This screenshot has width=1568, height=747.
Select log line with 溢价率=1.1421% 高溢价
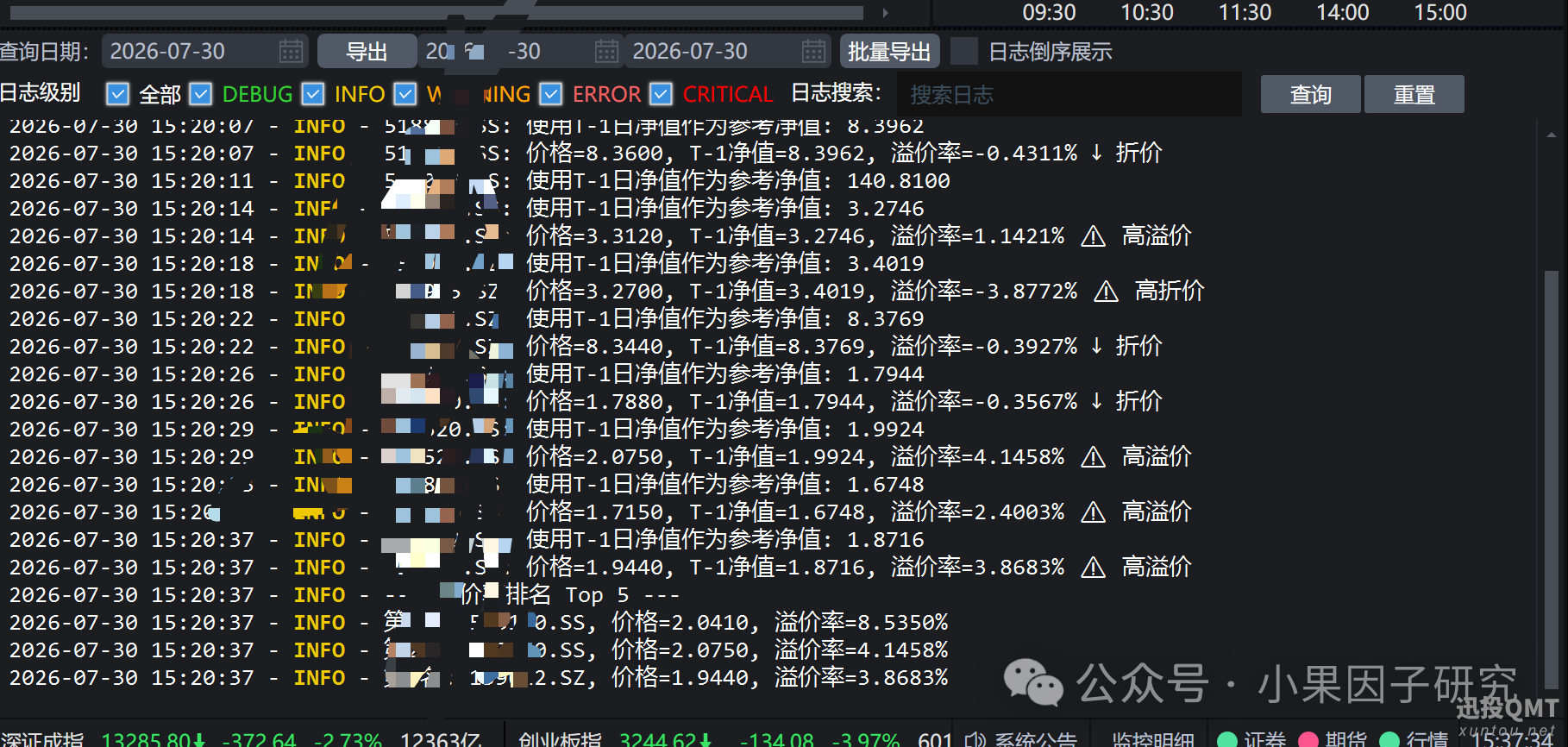tap(600, 236)
